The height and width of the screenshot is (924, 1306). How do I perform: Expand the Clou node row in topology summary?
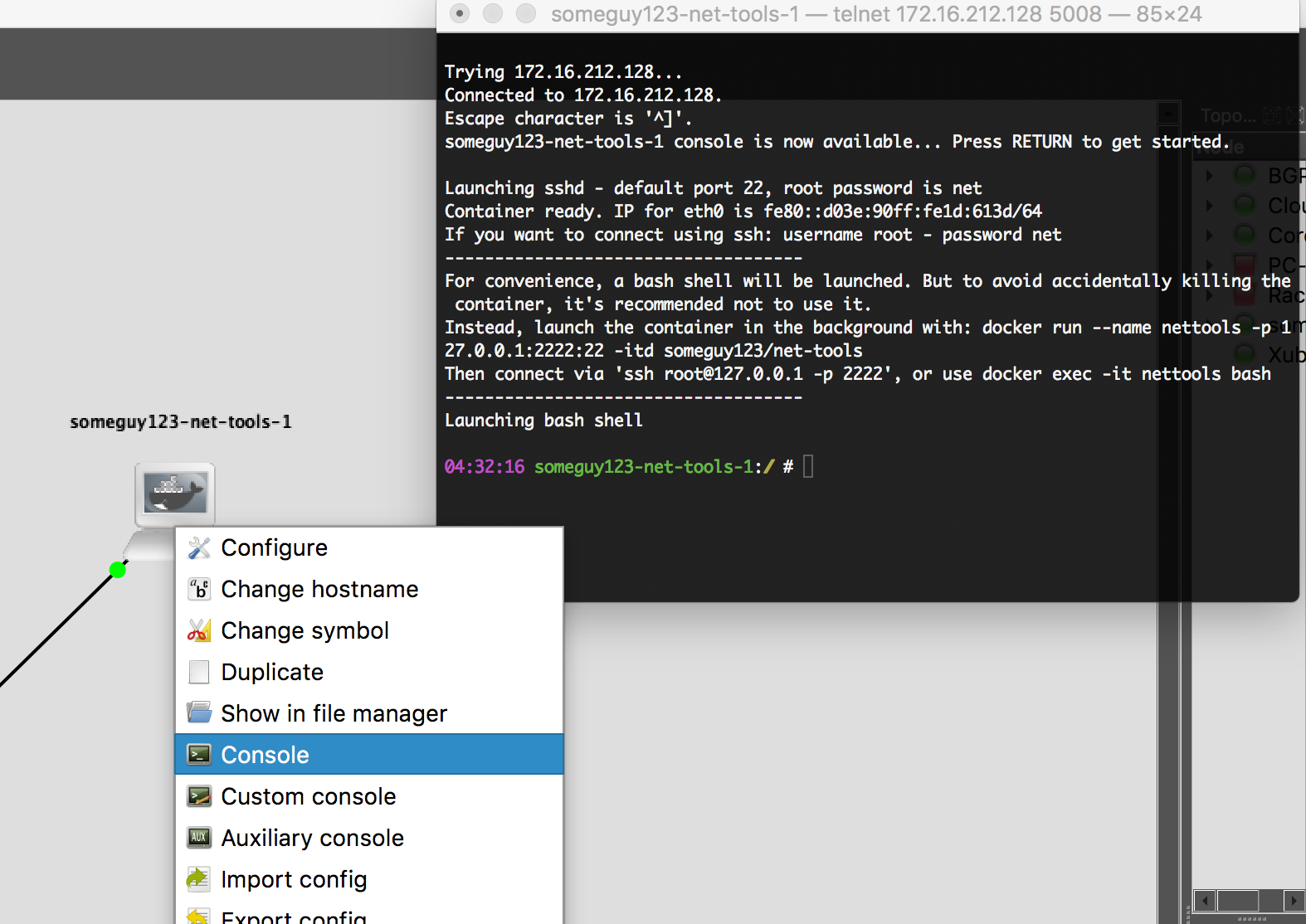(1210, 205)
